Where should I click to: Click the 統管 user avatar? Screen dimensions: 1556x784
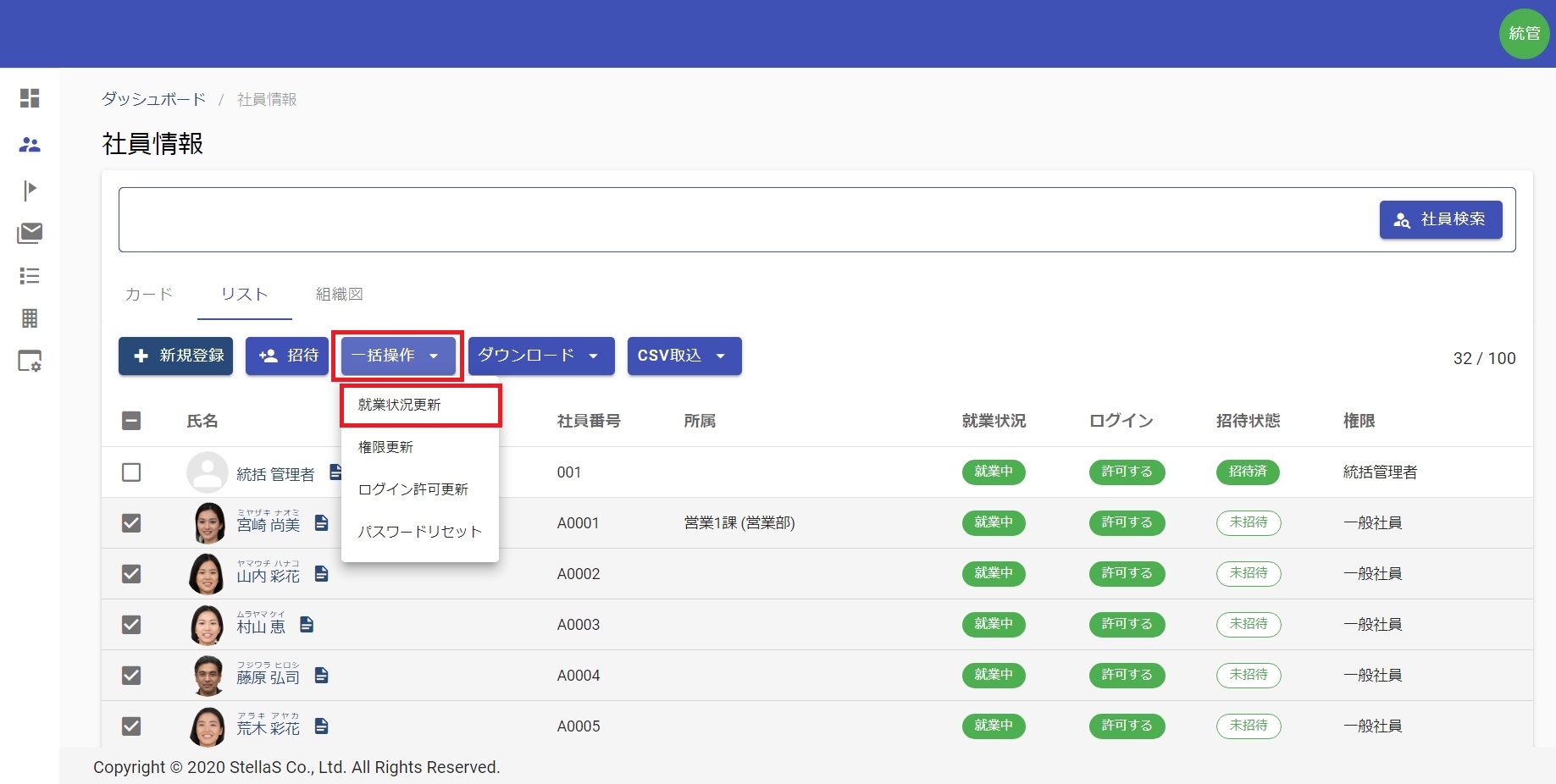coord(1524,34)
